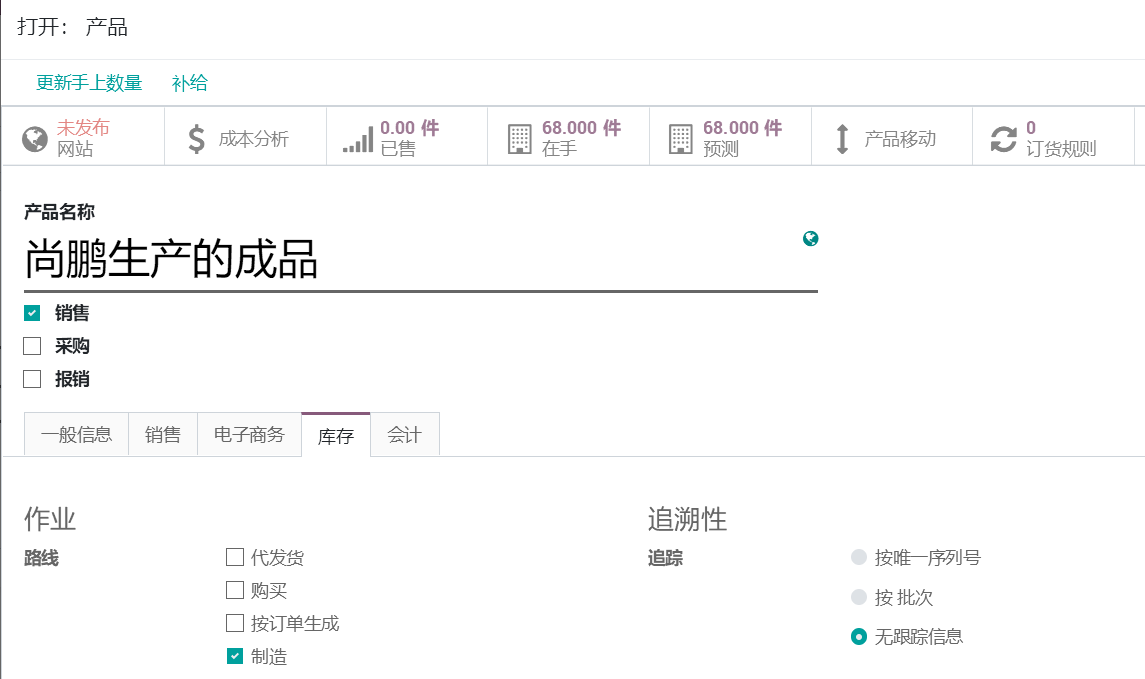The image size is (1145, 679).
Task: Select 按 批次 tracking option
Action: pos(859,597)
